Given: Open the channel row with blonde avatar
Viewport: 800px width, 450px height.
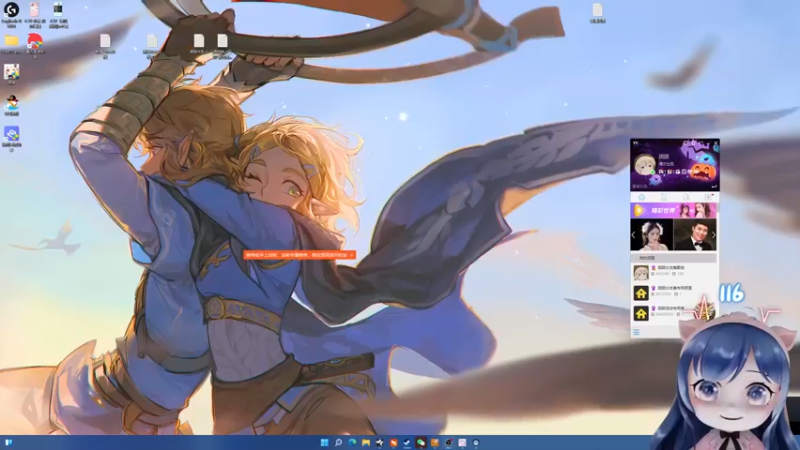Looking at the screenshot, I should pyautogui.click(x=674, y=272).
